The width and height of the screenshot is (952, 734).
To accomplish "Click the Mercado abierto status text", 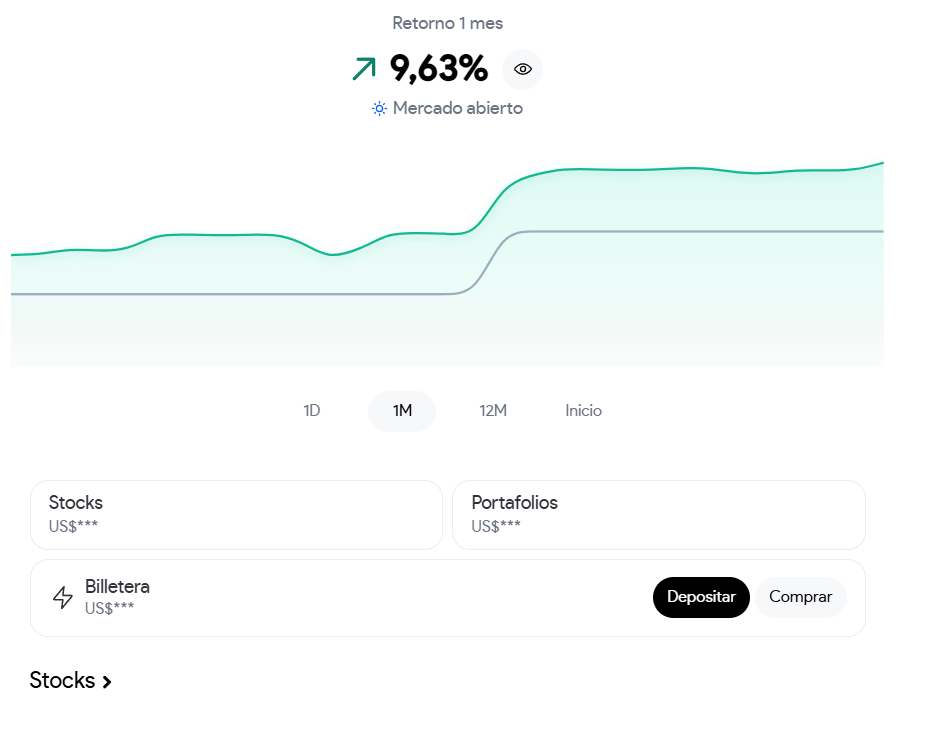I will (458, 108).
